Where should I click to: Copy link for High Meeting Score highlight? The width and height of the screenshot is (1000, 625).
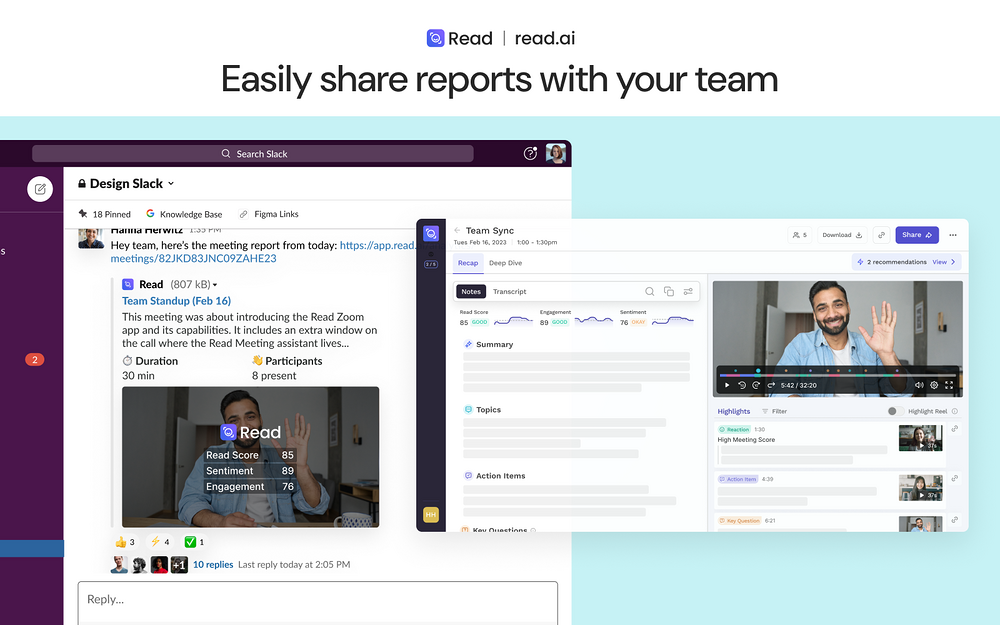tap(955, 429)
